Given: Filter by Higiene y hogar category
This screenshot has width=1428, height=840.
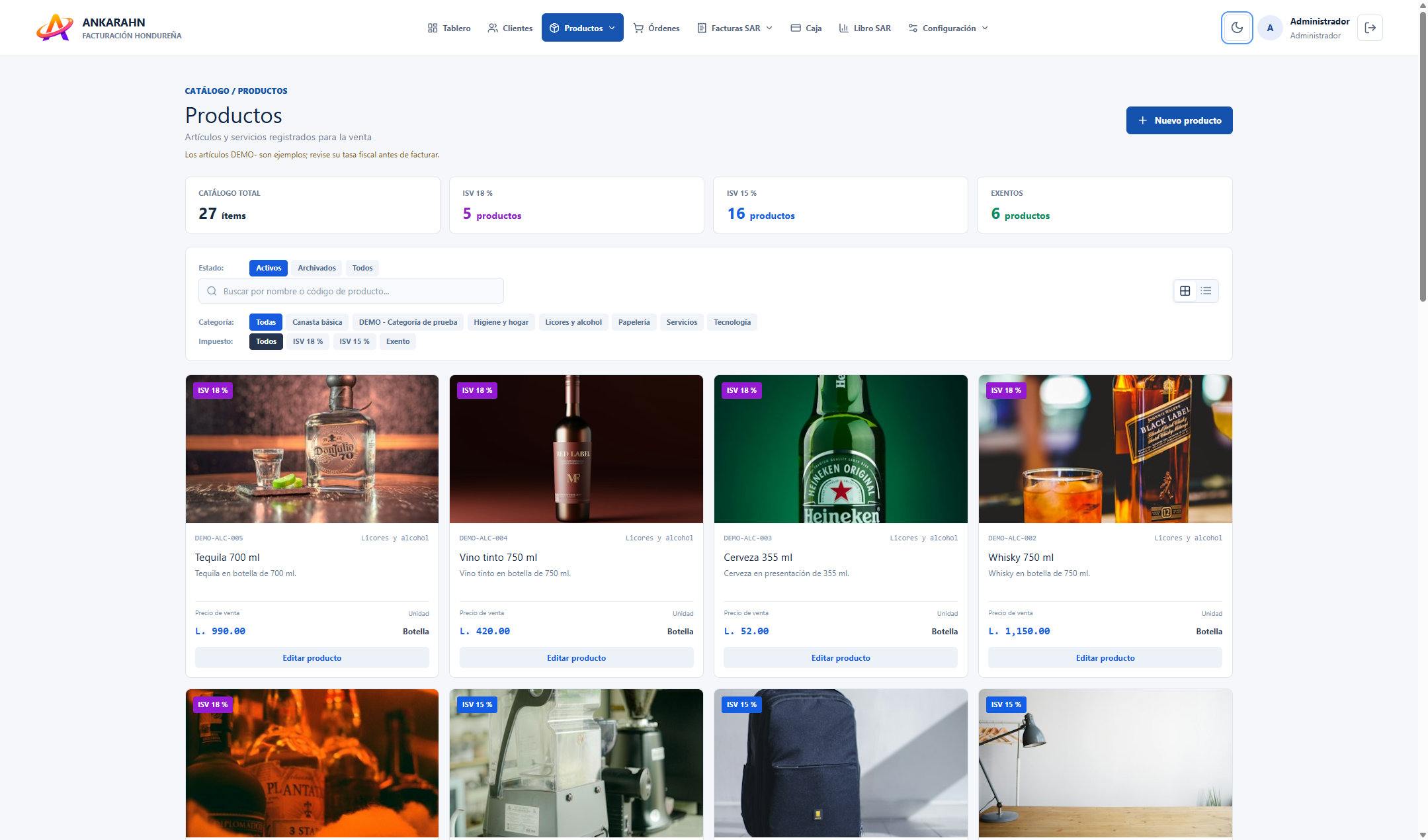Looking at the screenshot, I should [x=501, y=322].
